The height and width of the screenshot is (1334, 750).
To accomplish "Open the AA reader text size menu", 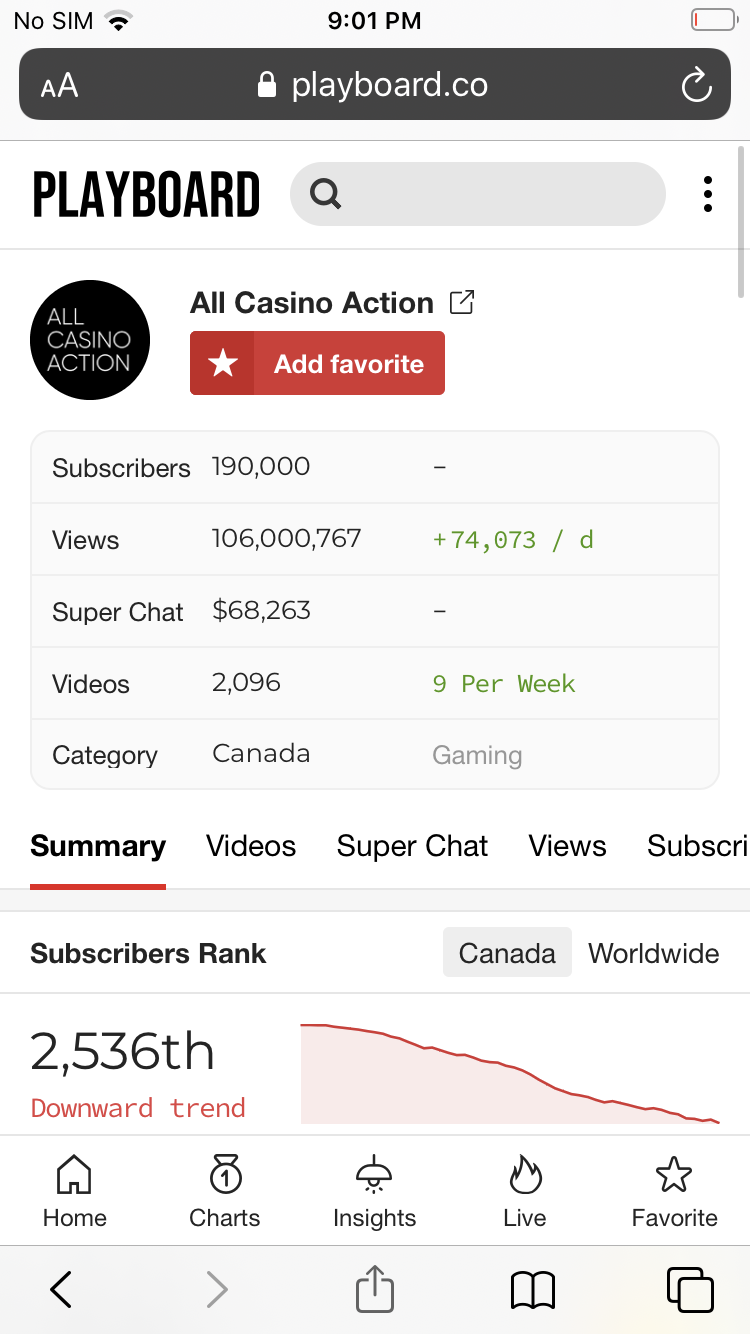I will [59, 86].
